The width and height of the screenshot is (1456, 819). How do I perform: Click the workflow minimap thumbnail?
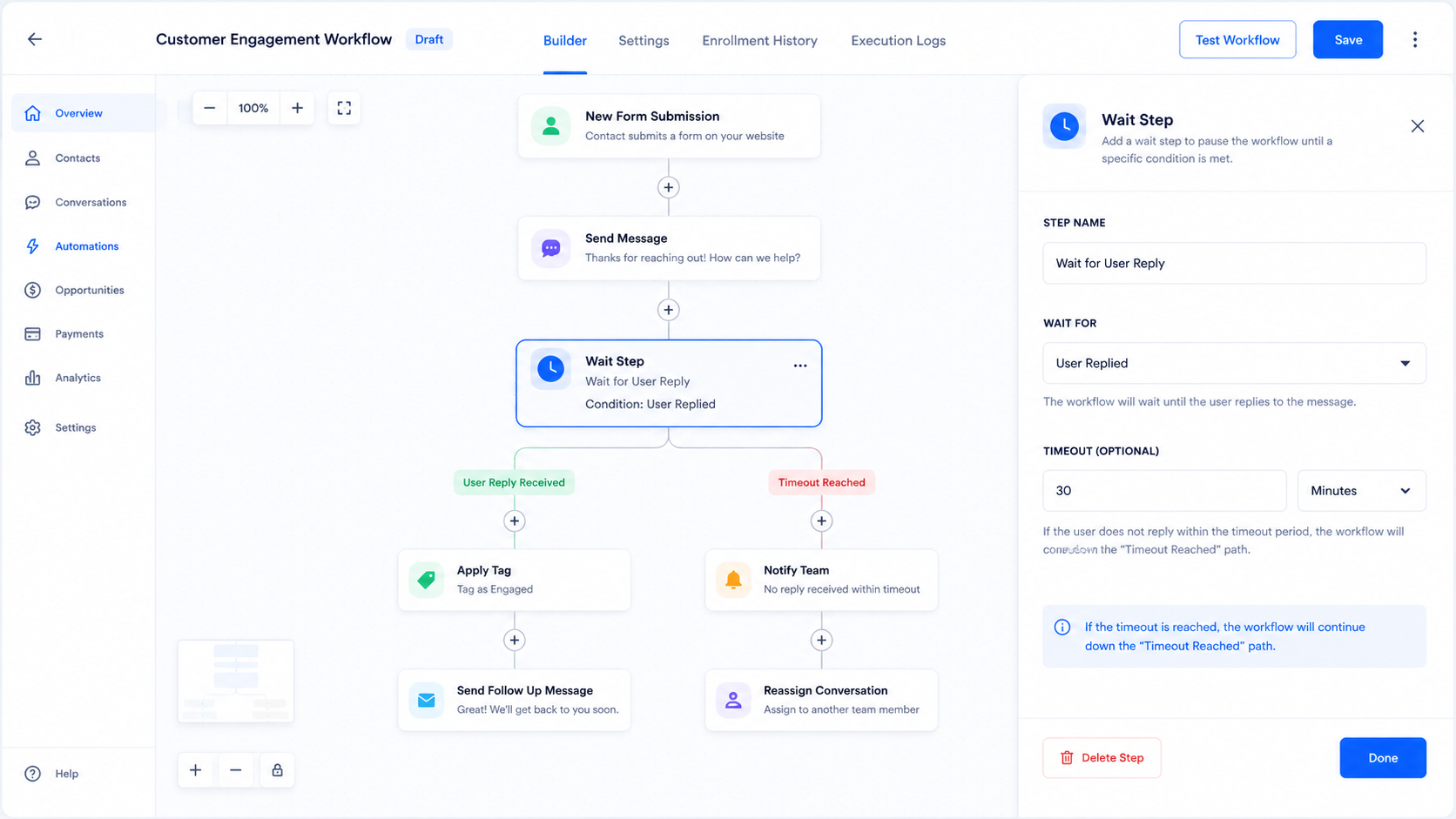click(236, 681)
